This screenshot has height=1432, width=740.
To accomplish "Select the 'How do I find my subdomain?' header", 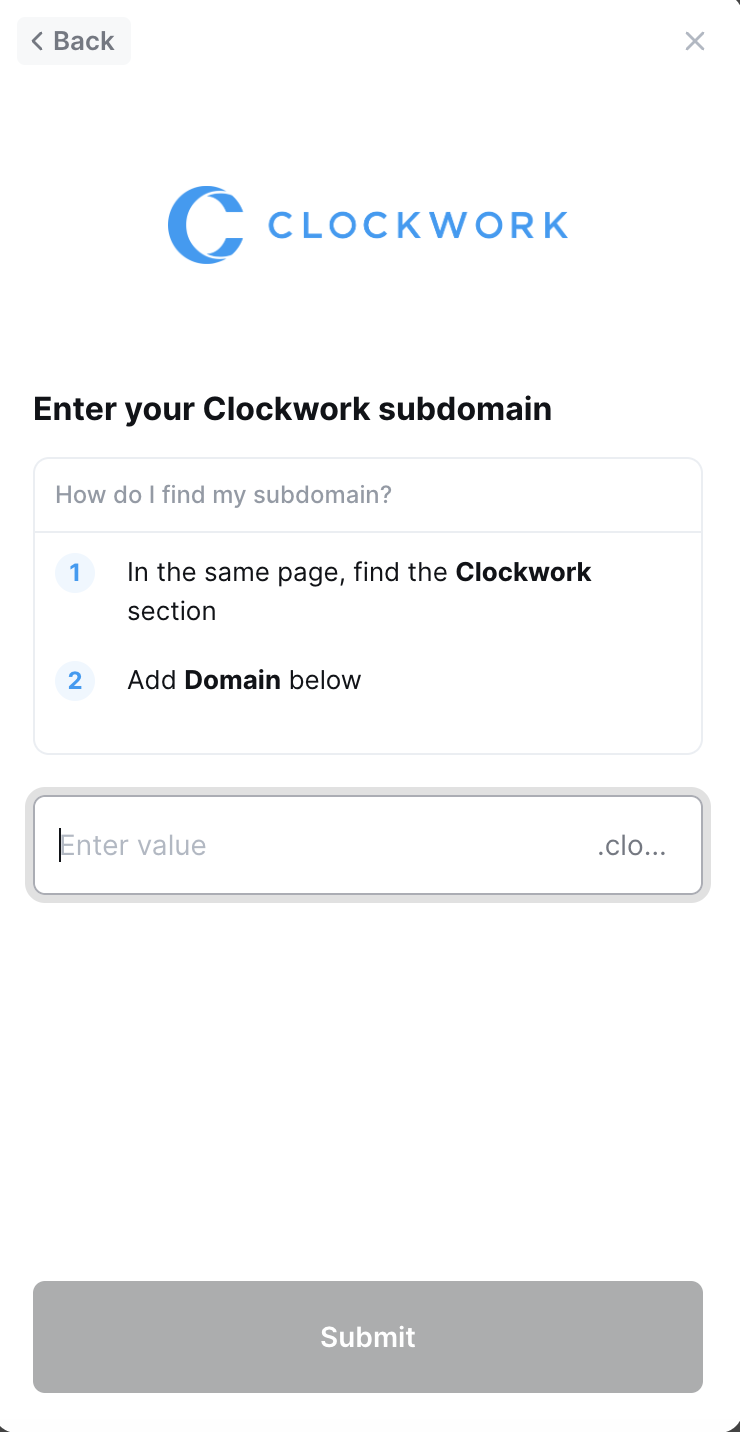I will (223, 495).
